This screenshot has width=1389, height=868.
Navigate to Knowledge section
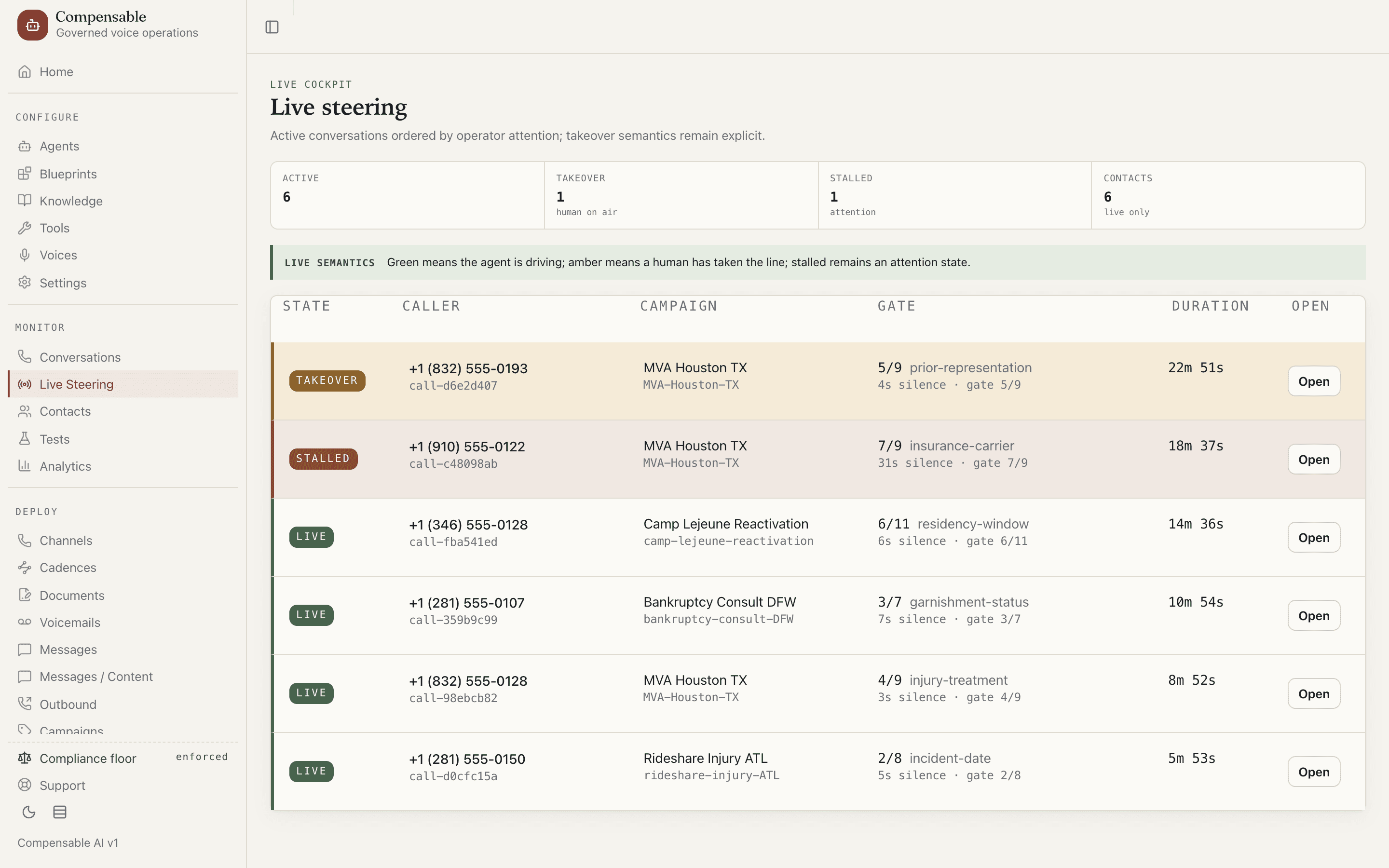click(123, 201)
